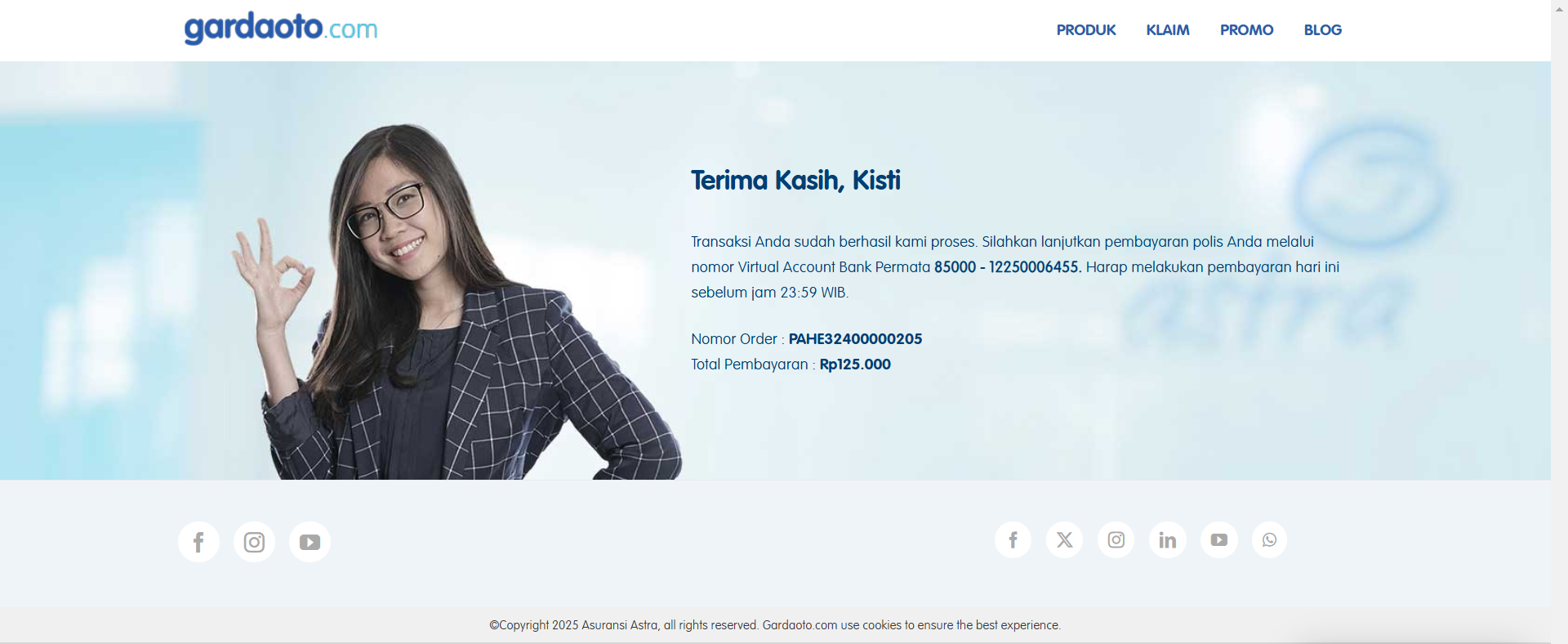Screen dimensions: 1568x644
Task: Click the gardaoto.com logo
Action: tap(281, 29)
